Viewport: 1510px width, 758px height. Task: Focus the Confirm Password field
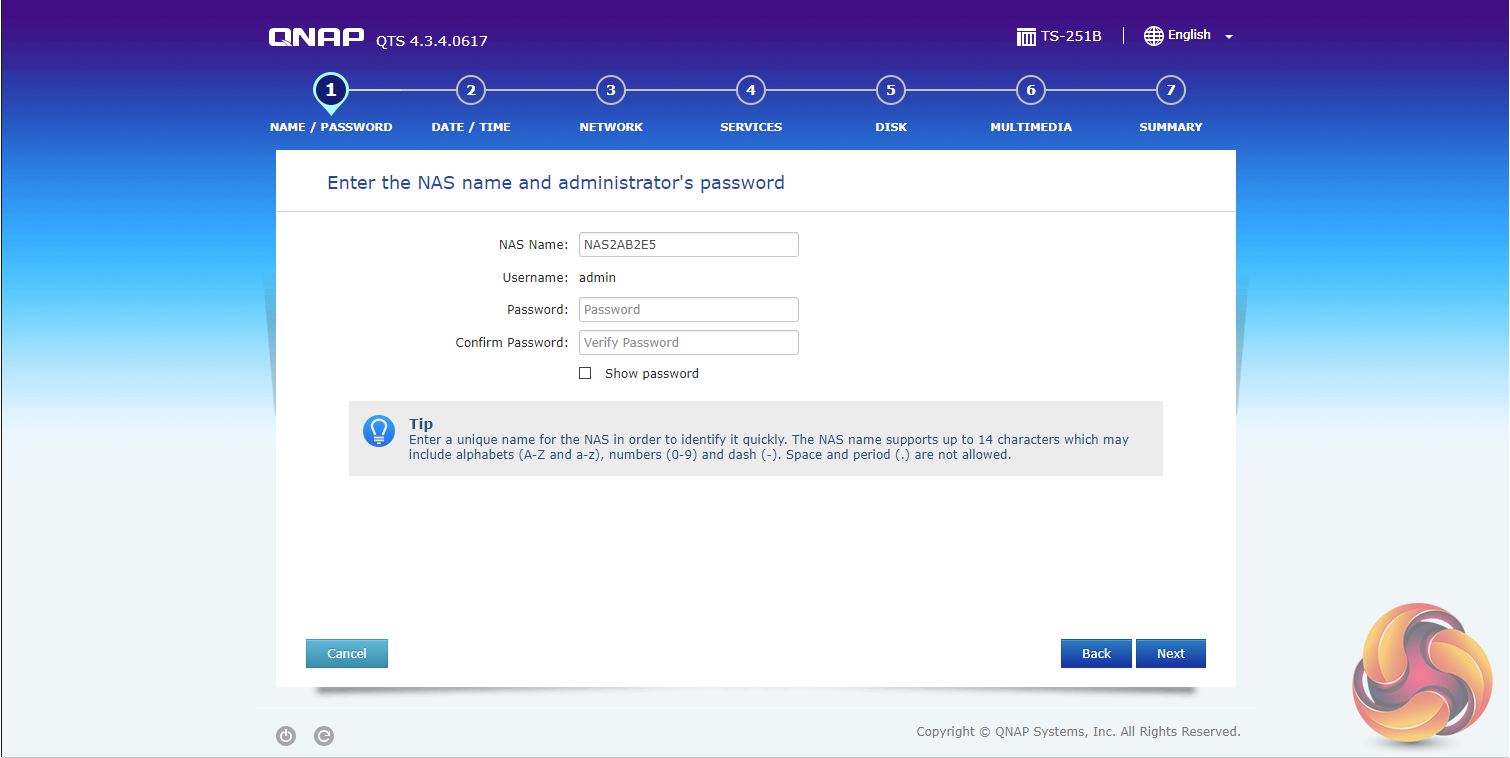pos(689,342)
